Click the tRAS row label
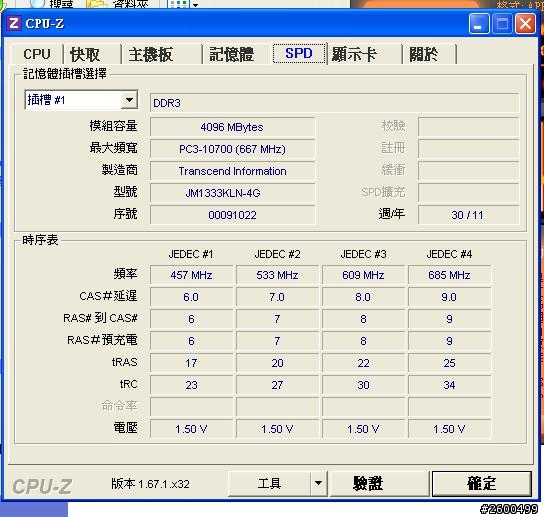The width and height of the screenshot is (544, 517). (125, 362)
